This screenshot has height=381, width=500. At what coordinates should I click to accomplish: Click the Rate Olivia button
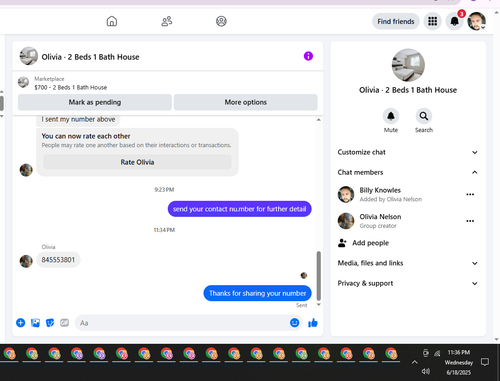[137, 162]
